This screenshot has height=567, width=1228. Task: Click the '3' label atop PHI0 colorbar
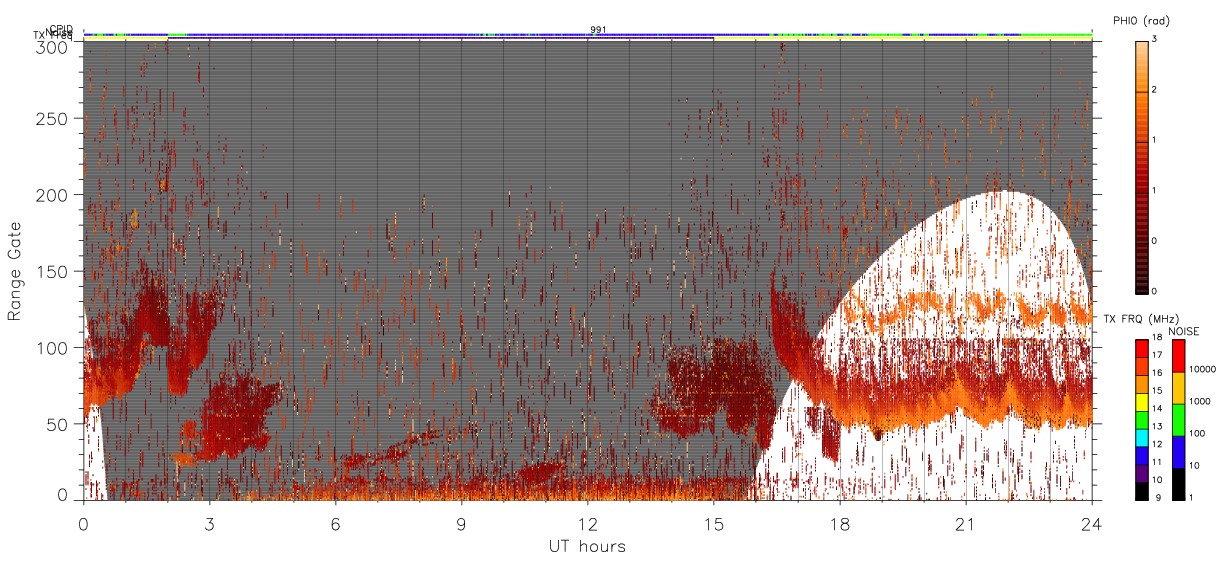tap(1156, 40)
